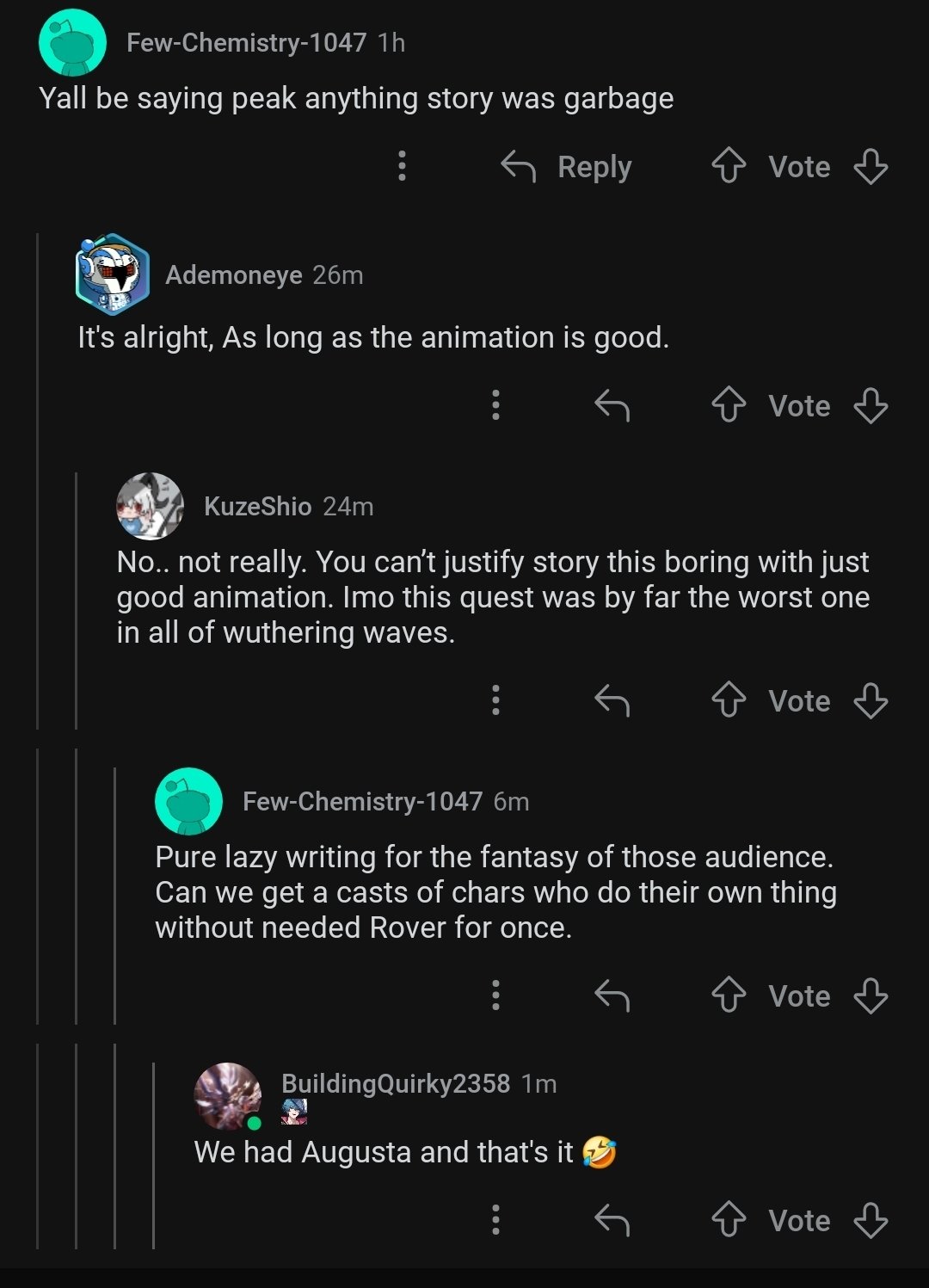Downvote the top comment about garbage story
Viewport: 929px width, 1288px height.
871,166
